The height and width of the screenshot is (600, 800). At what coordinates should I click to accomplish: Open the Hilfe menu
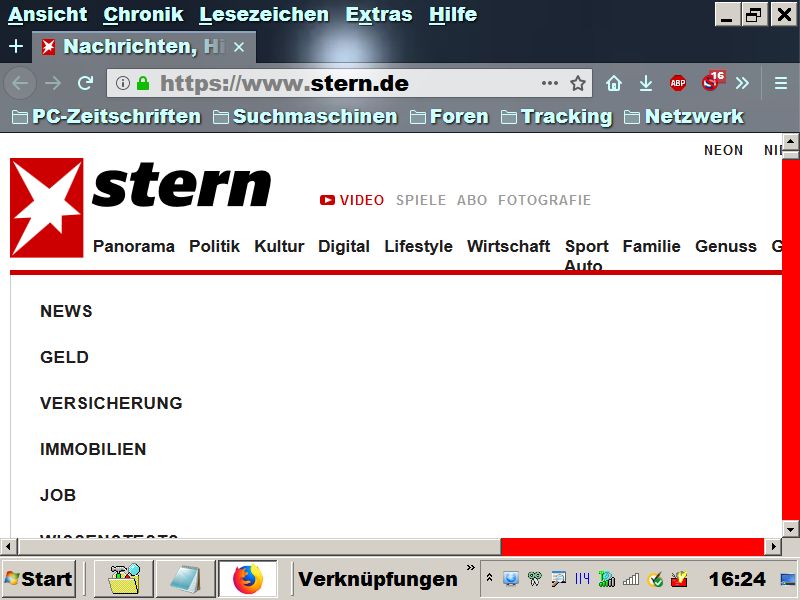[x=453, y=14]
